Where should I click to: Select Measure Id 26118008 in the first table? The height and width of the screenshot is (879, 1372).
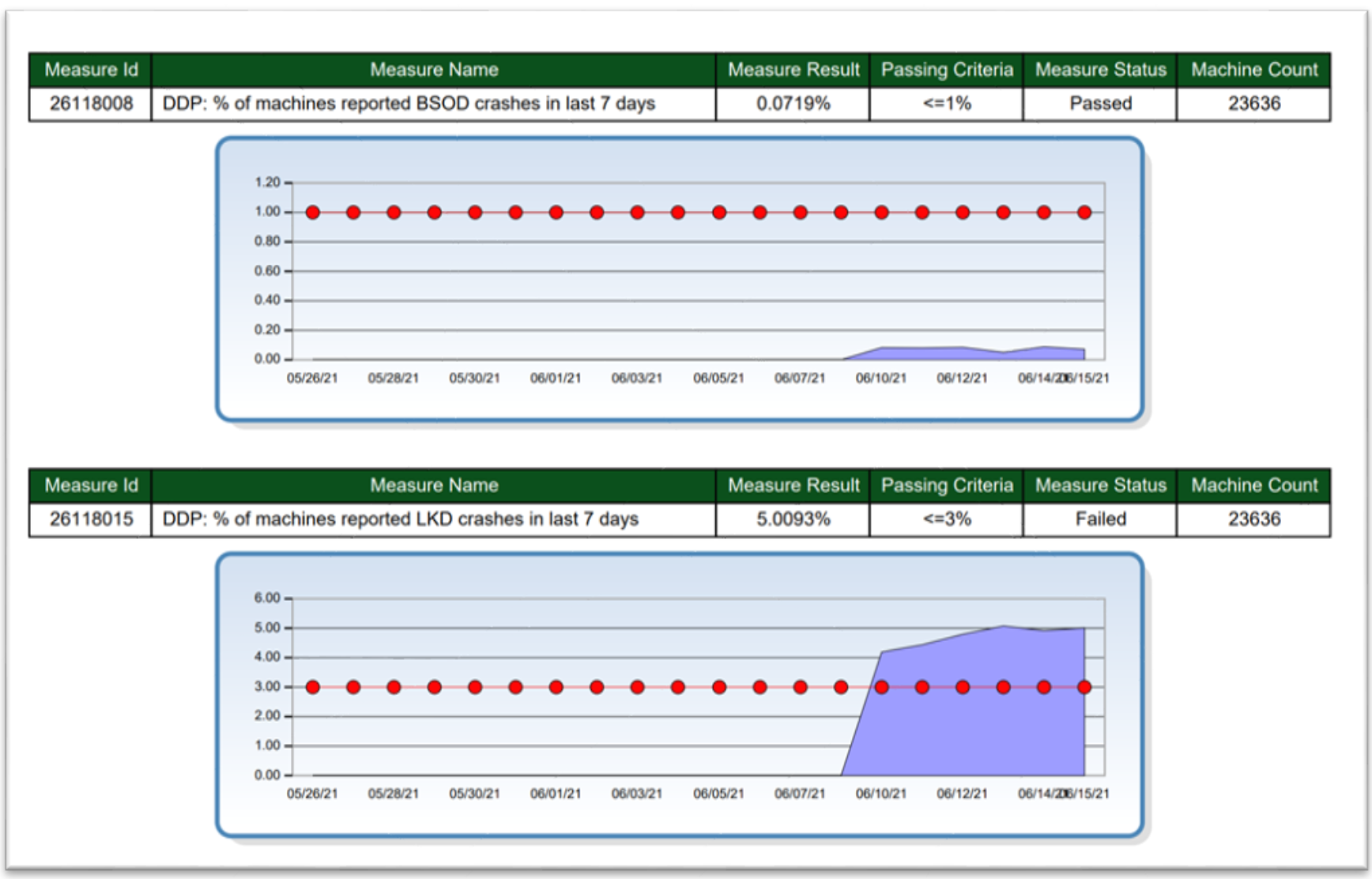pyautogui.click(x=92, y=103)
